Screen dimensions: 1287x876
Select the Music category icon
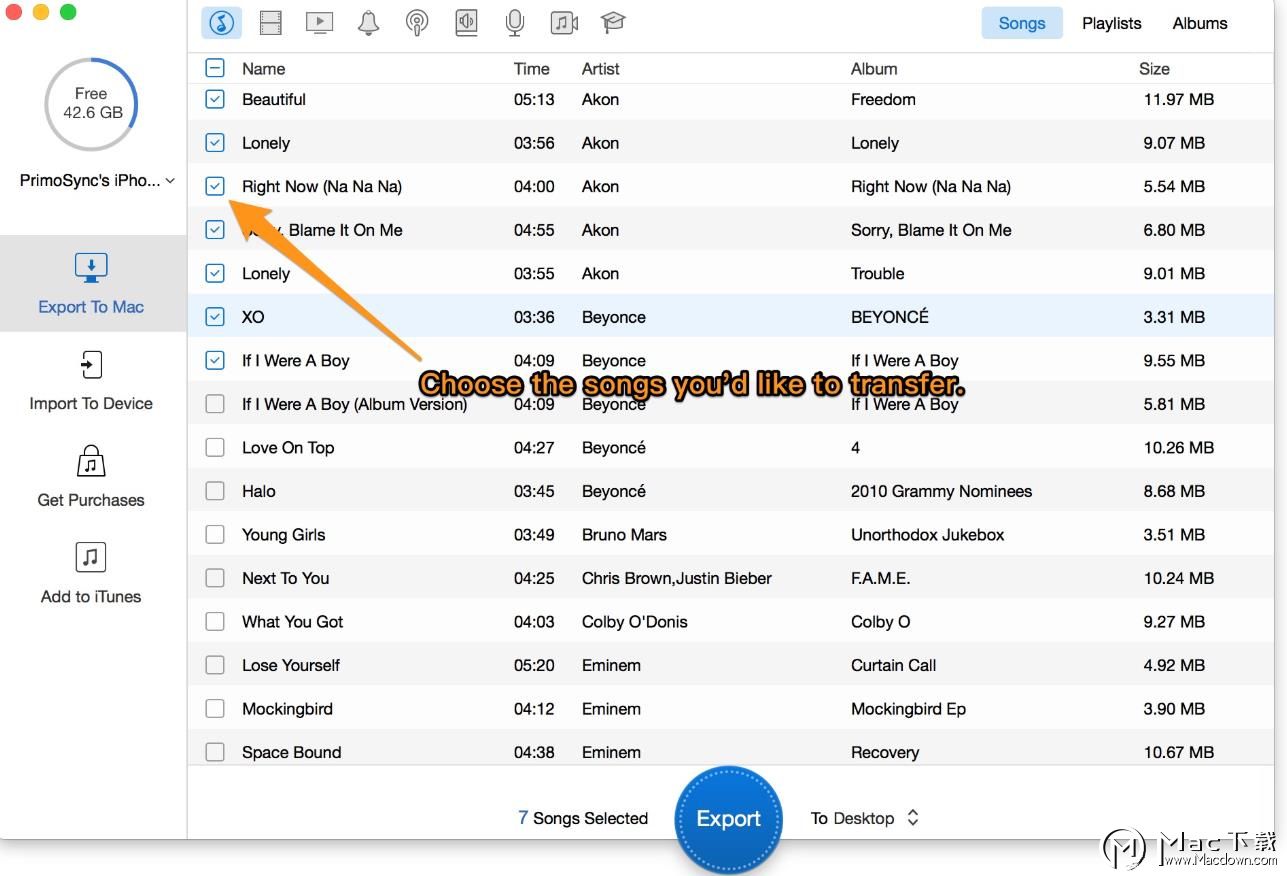221,22
